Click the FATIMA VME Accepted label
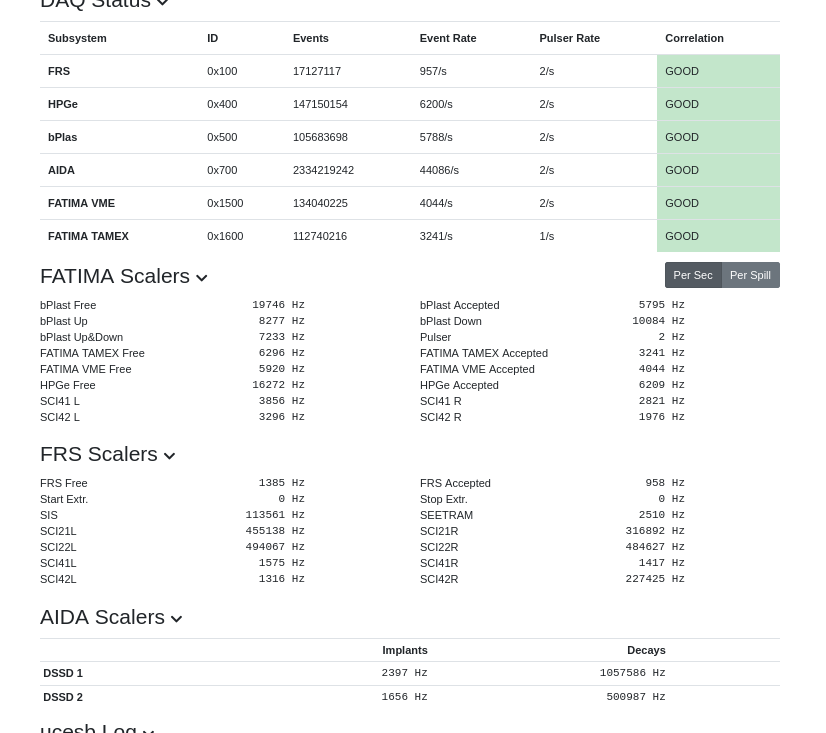The height and width of the screenshot is (733, 826). click(477, 369)
